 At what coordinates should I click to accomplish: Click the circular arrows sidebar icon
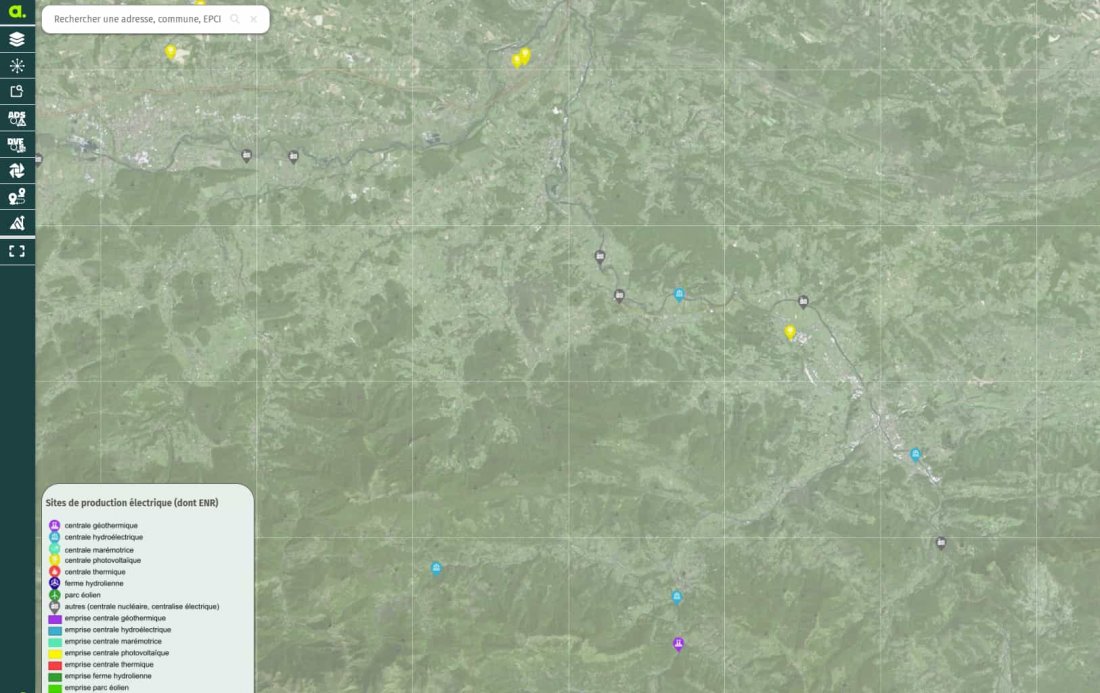17,171
